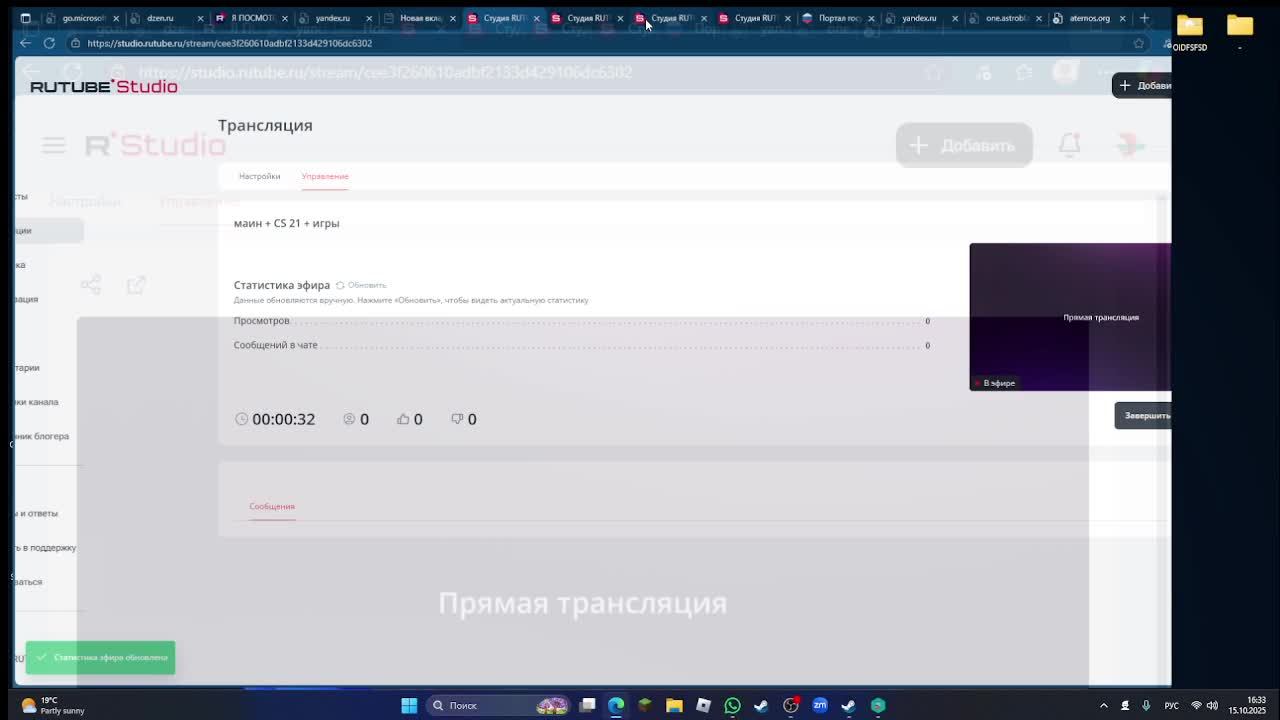Click the live stream preview thumbnail
This screenshot has width=1280, height=720.
click(1070, 317)
